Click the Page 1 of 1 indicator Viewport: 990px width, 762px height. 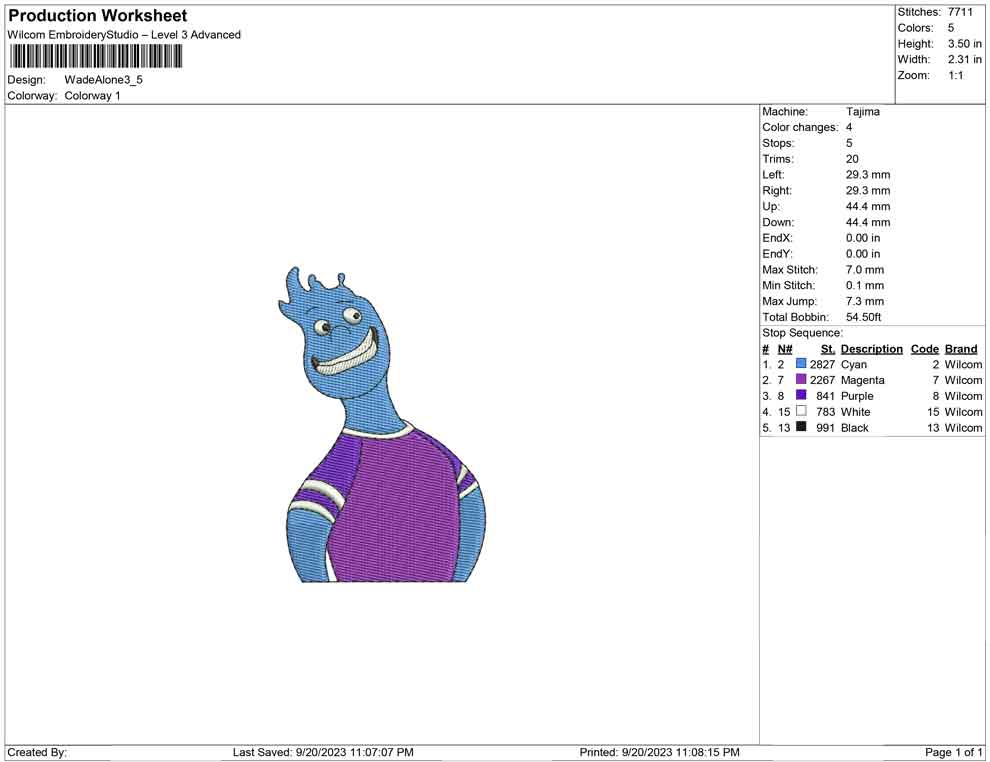tap(953, 753)
